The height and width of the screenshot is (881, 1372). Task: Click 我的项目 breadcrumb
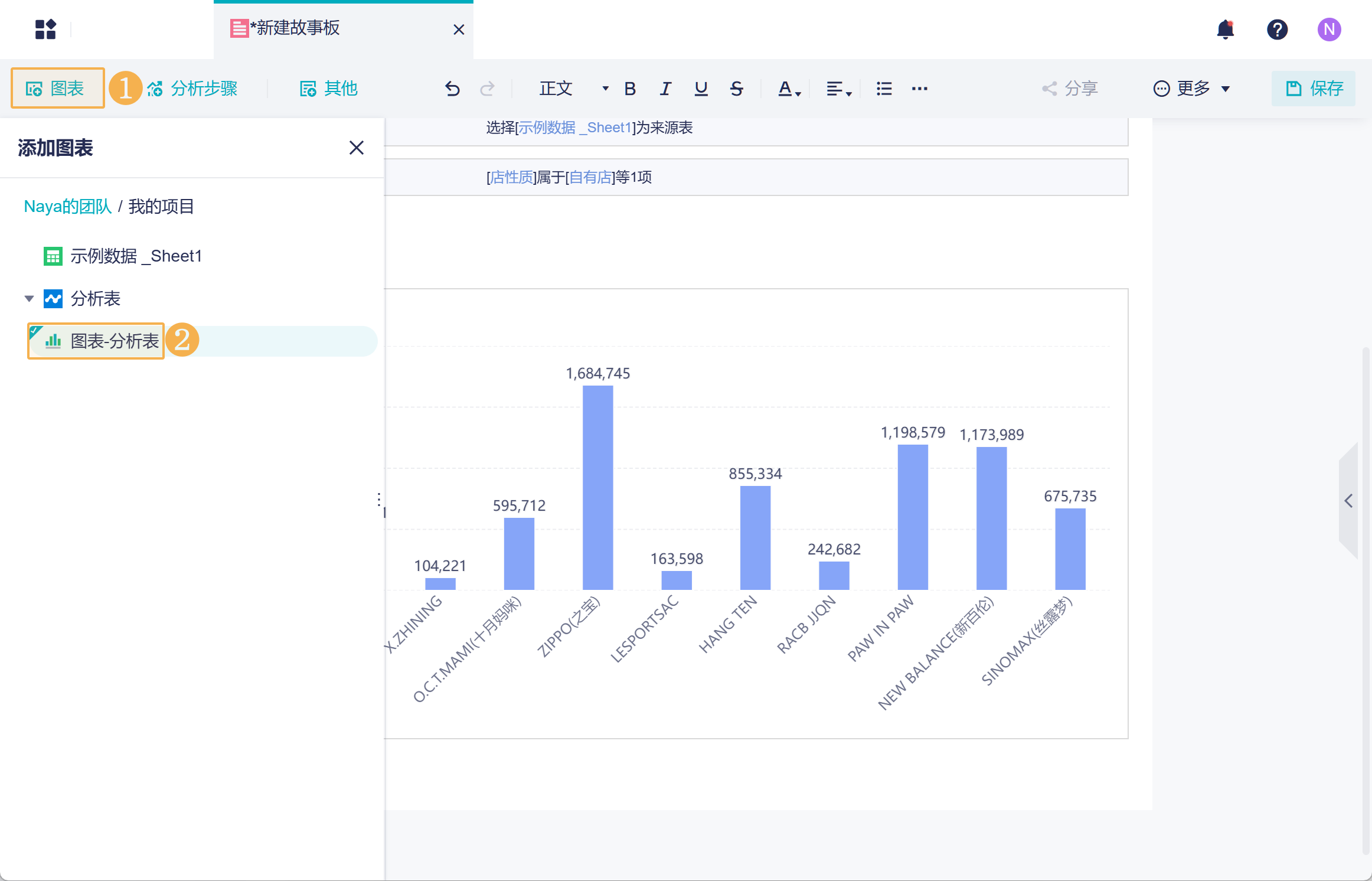(161, 206)
